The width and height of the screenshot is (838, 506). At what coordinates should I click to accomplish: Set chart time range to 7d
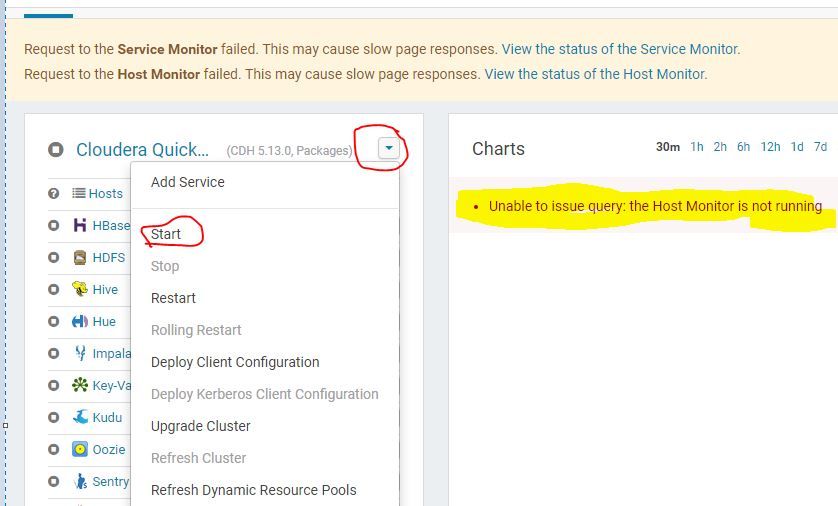(x=820, y=147)
